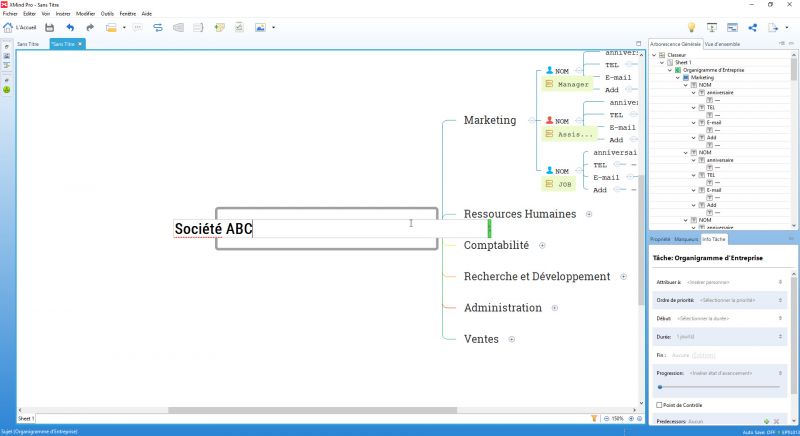
Task: Select the Arborescence Générale tab
Action: click(676, 44)
